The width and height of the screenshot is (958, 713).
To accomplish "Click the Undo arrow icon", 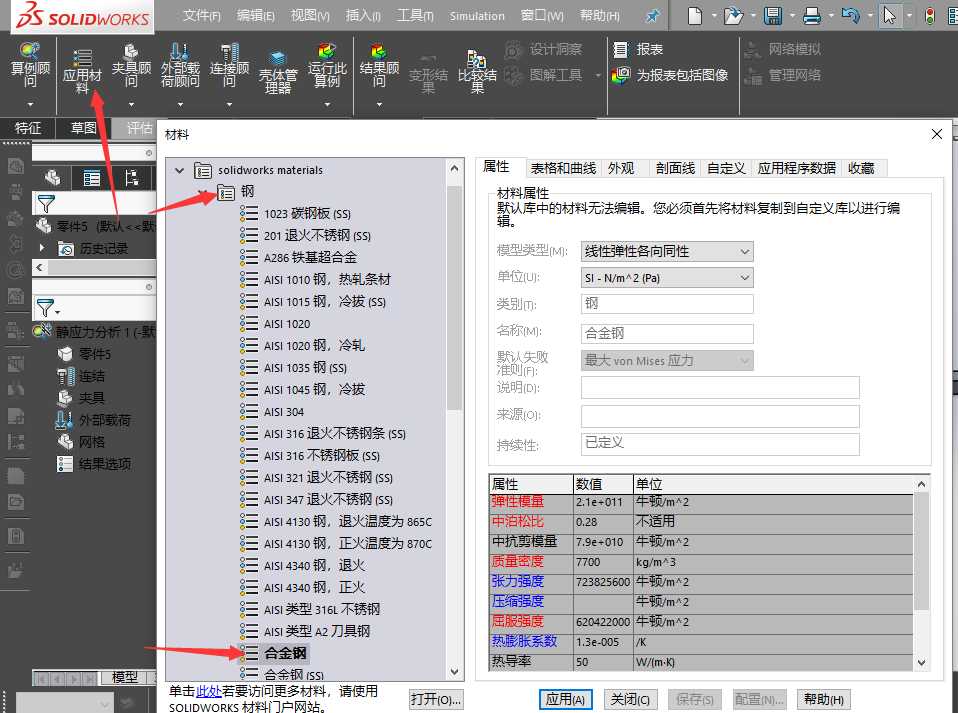I will click(850, 15).
